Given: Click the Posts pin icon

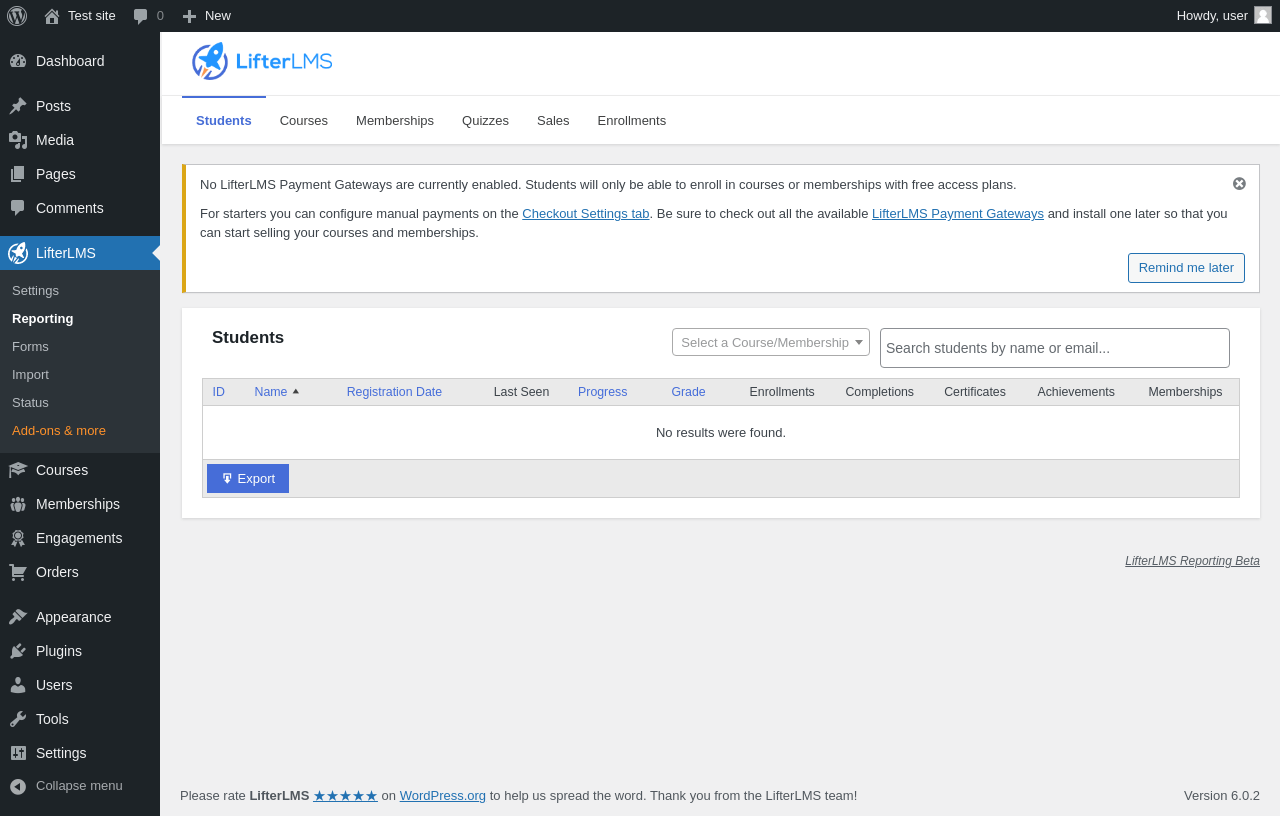Looking at the screenshot, I should [18, 106].
